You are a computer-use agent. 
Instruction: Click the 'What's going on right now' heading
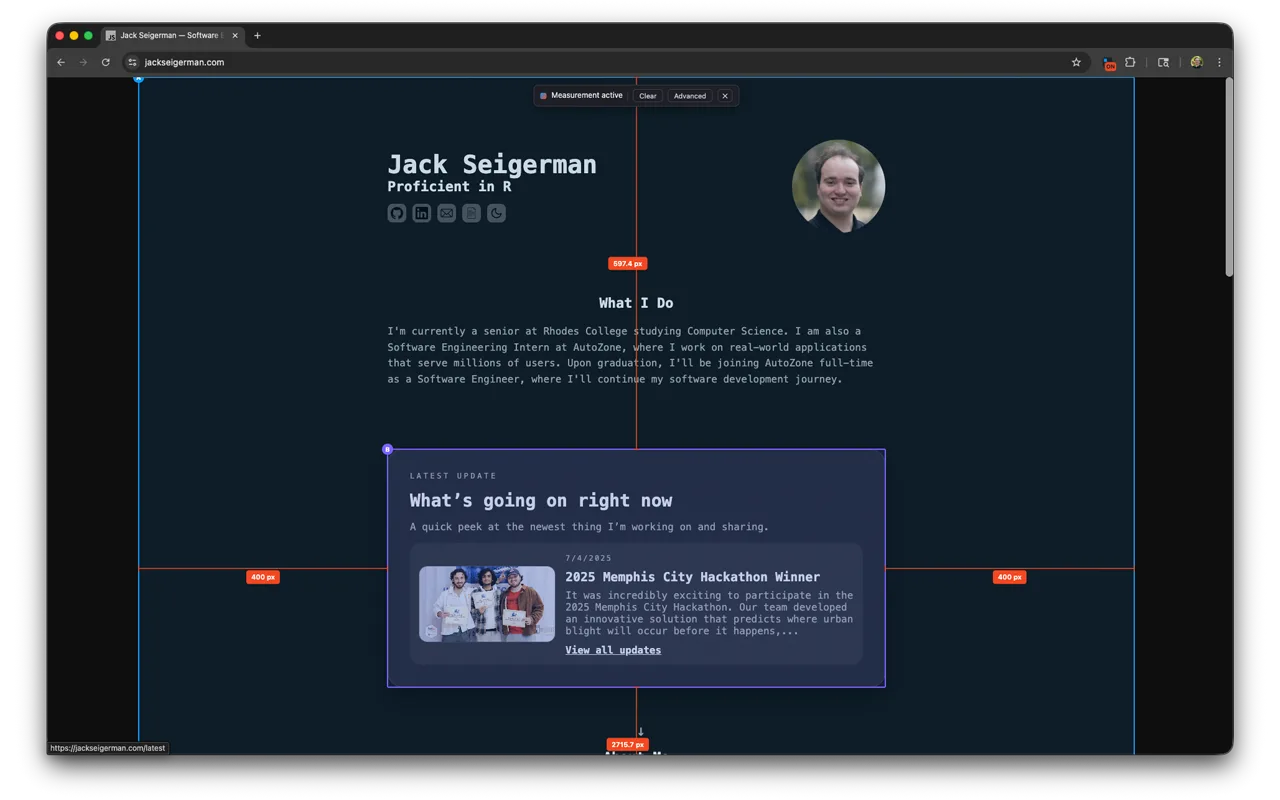(541, 500)
